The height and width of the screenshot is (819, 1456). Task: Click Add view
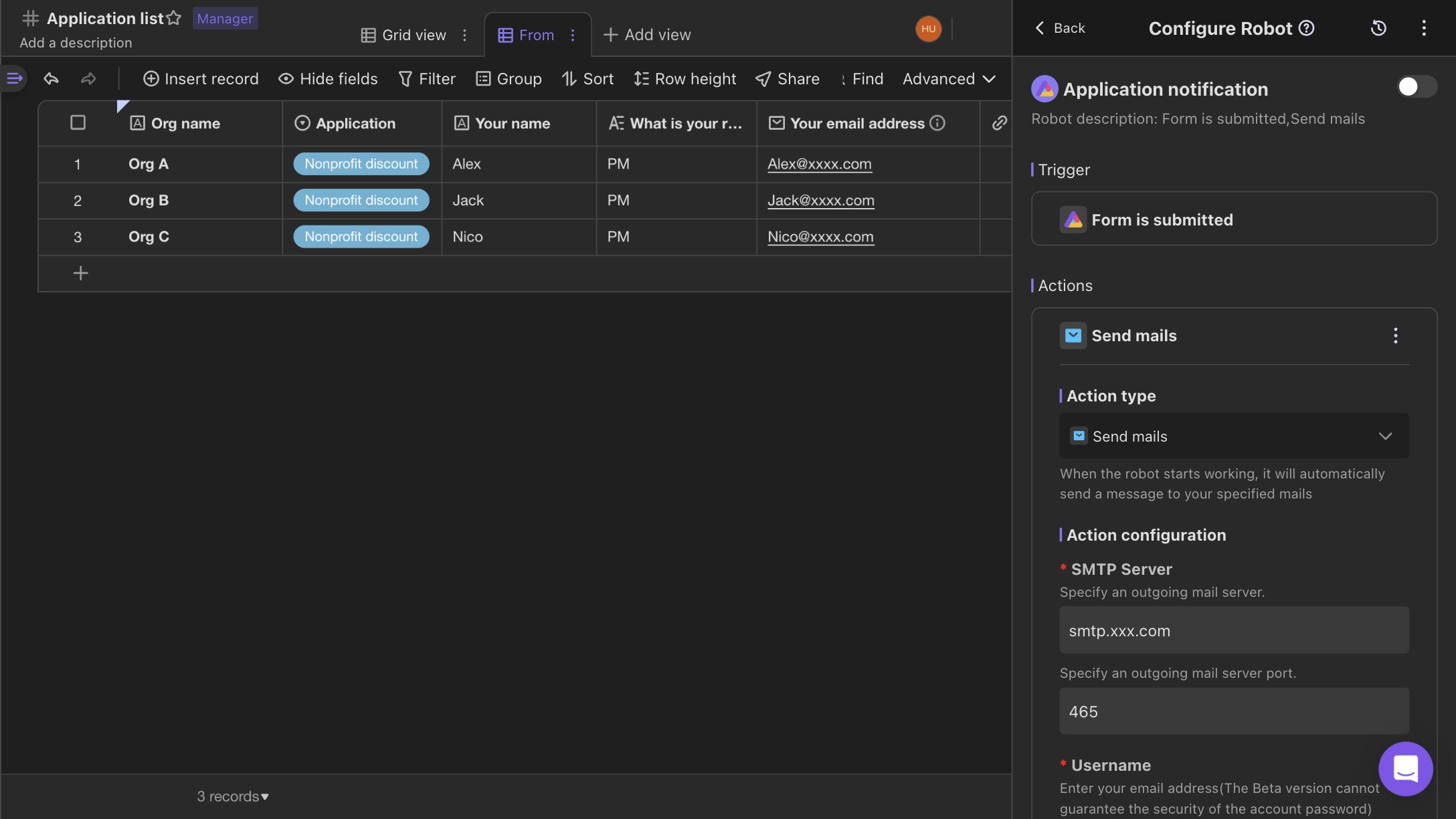[647, 35]
